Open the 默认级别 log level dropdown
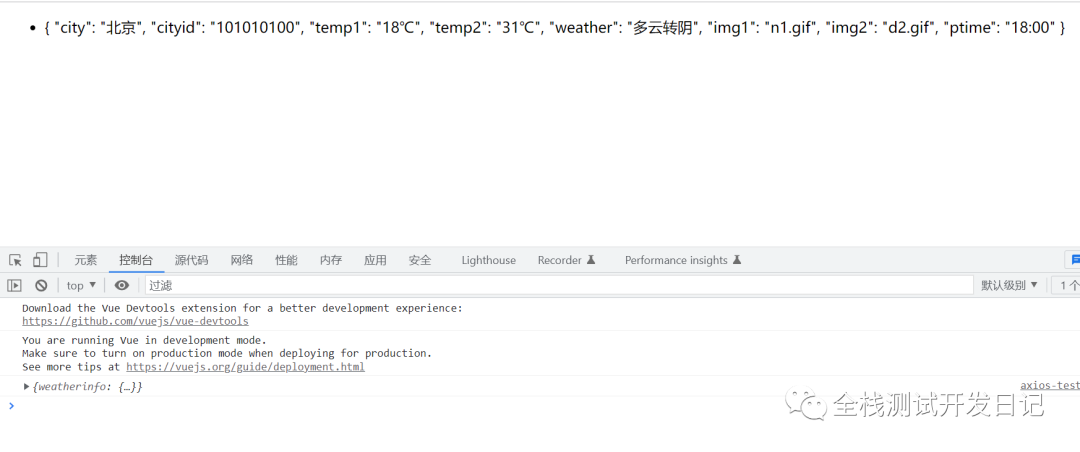The image size is (1080, 452). point(1009,285)
